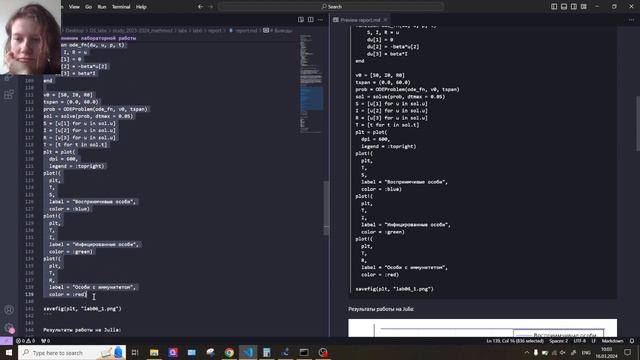Select the Preview report.md tab
Viewport: 640px width, 360px height.
[x=360, y=20]
